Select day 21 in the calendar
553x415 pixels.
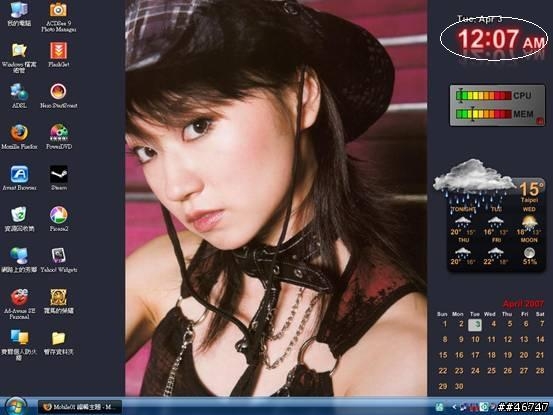click(x=540, y=355)
